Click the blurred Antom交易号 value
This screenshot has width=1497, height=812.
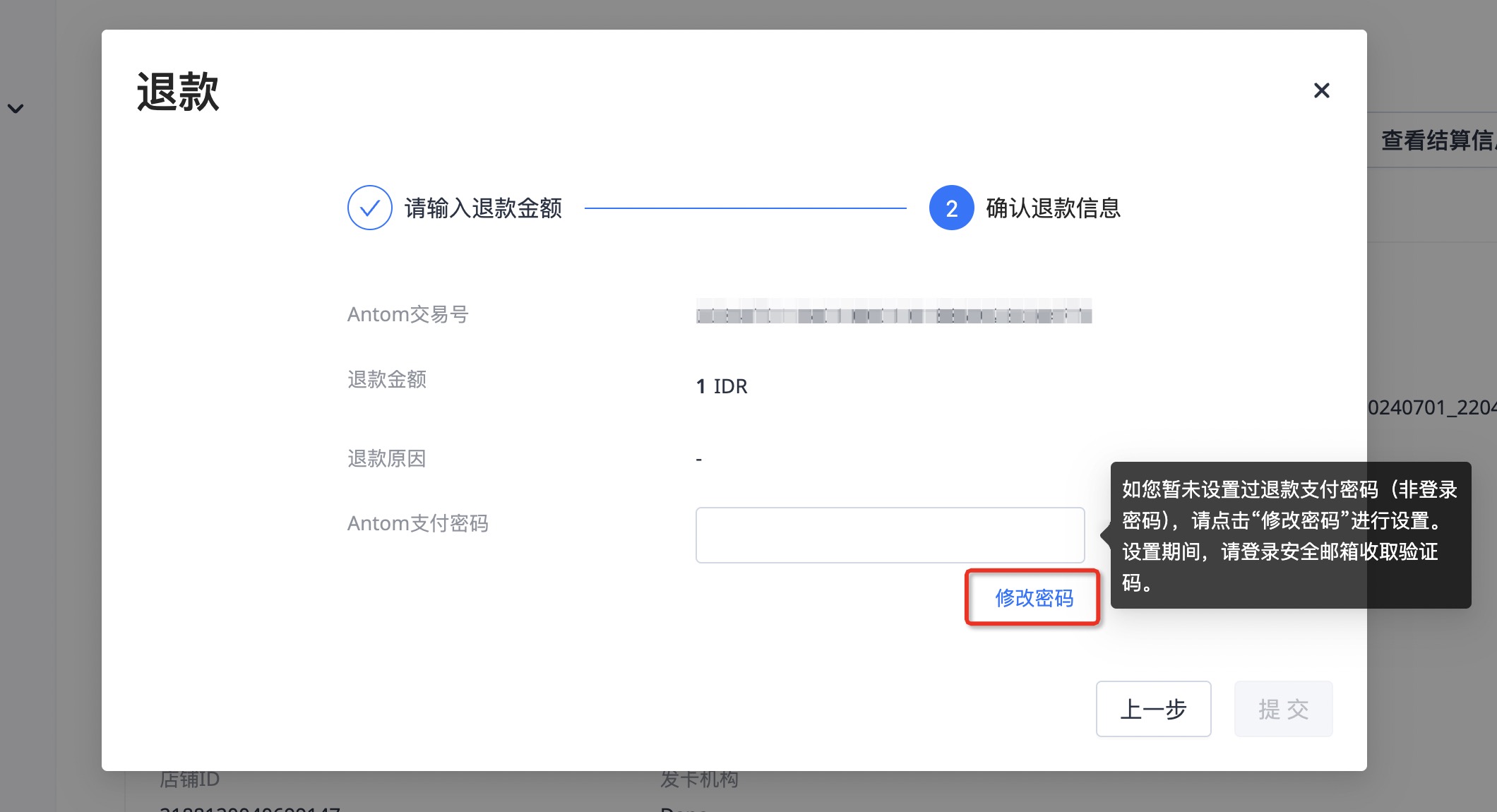click(893, 312)
